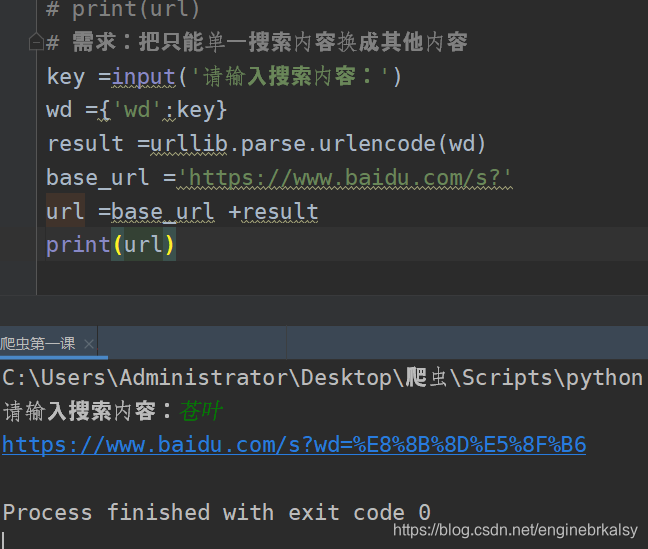
Task: Click the commented # print(url) line
Action: pos(123,9)
